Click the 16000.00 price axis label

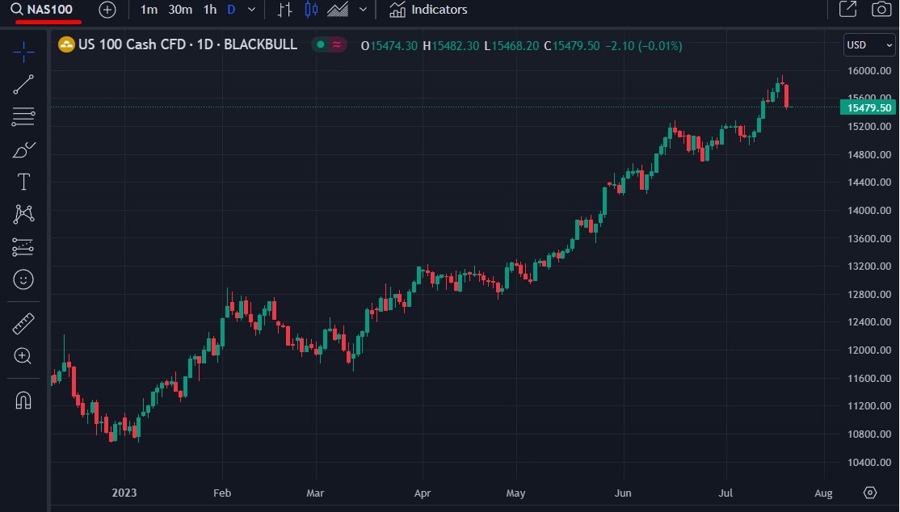pos(869,71)
